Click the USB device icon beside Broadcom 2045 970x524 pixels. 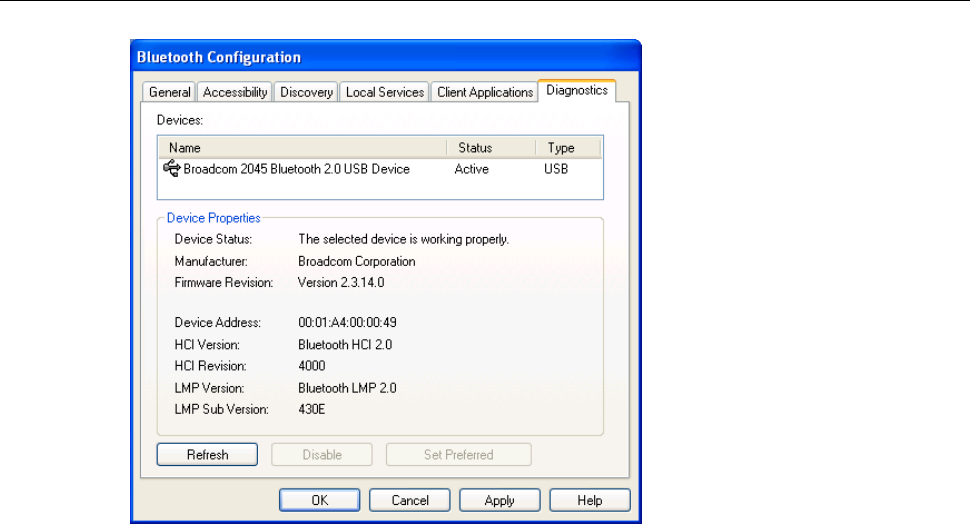(x=171, y=168)
